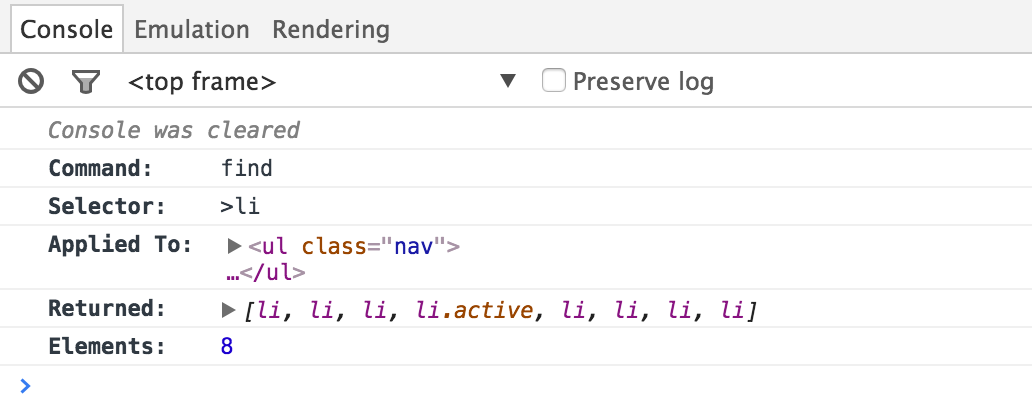Click the first li in returned array
The height and width of the screenshot is (406, 1032).
point(268,312)
